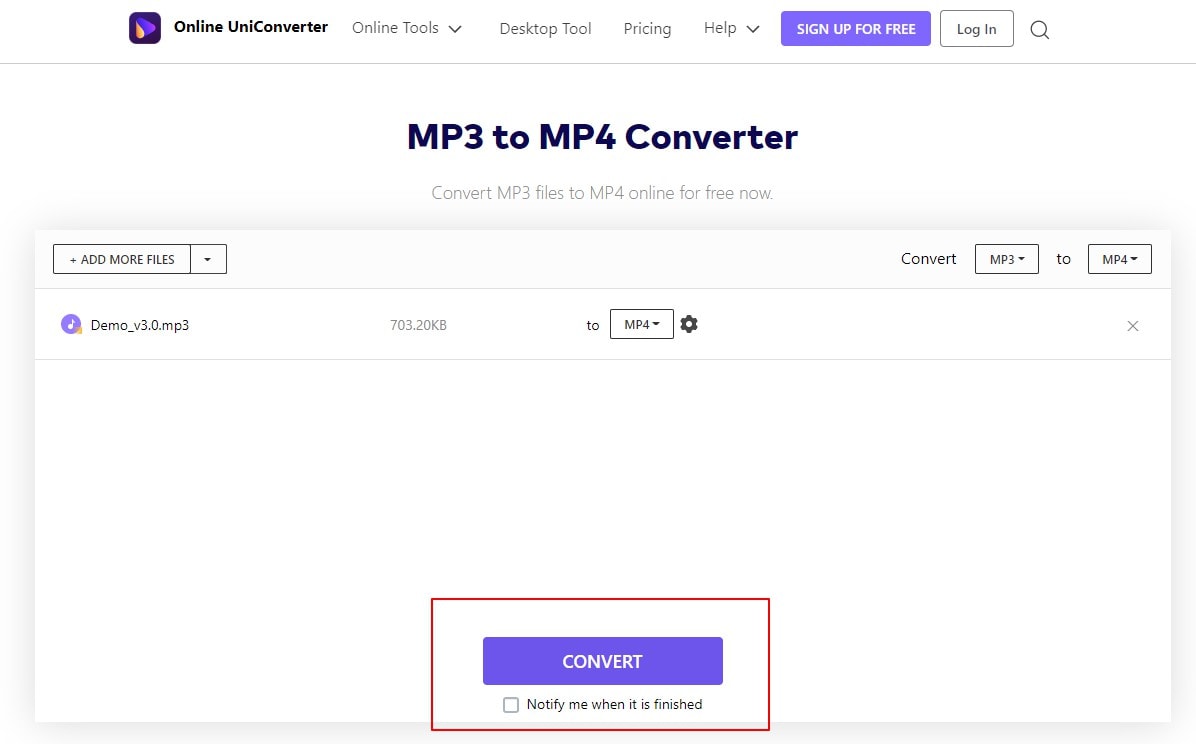Expand the Online Tools menu
Image resolution: width=1196 pixels, height=744 pixels.
coord(407,28)
